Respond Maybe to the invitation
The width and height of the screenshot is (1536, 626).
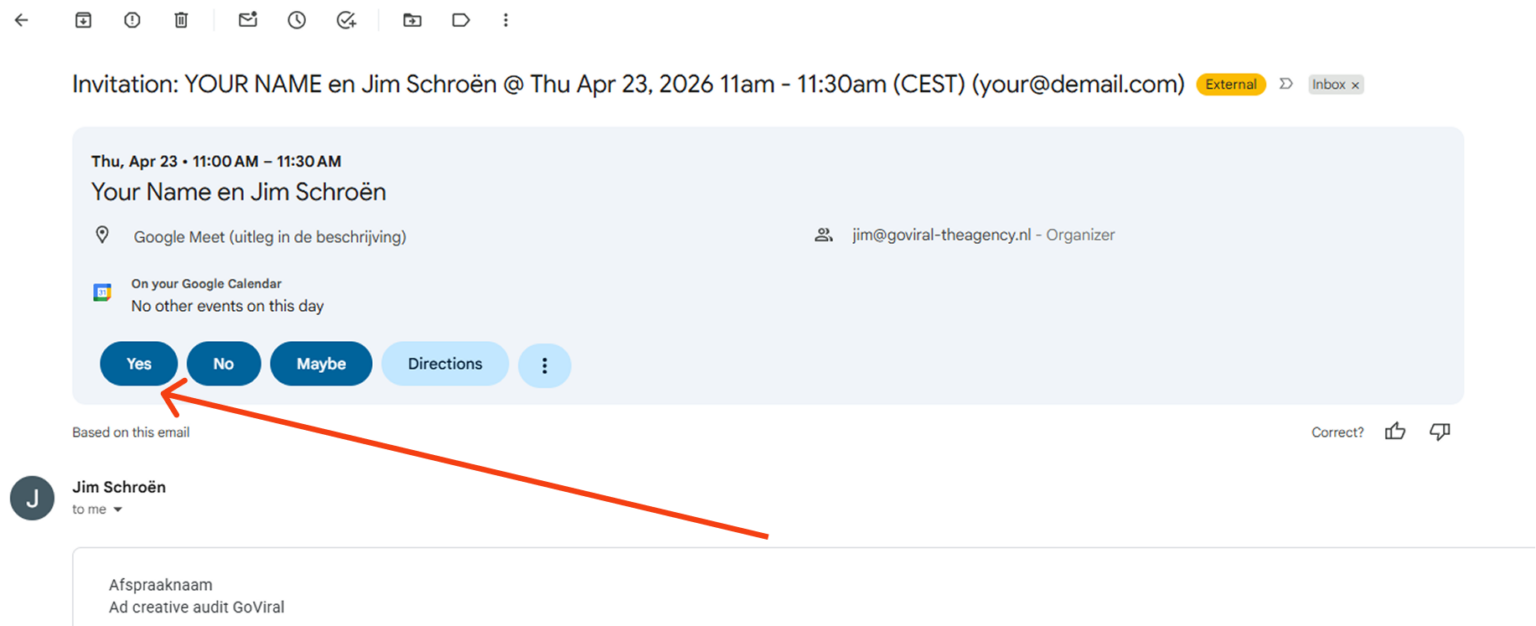click(x=321, y=364)
